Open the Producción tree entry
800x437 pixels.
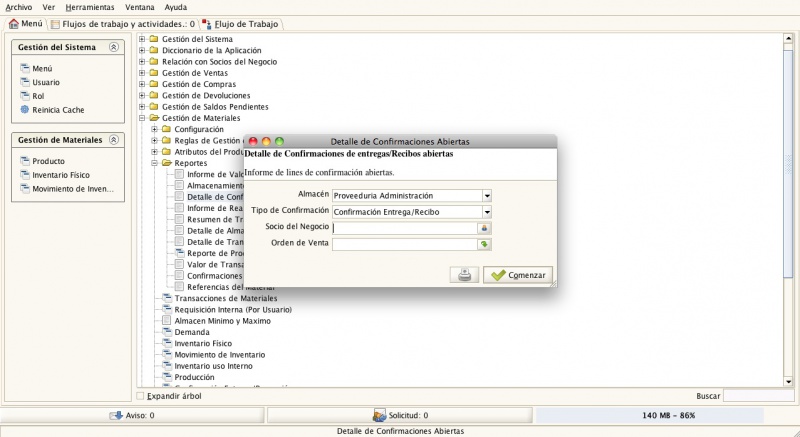pyautogui.click(x=194, y=377)
